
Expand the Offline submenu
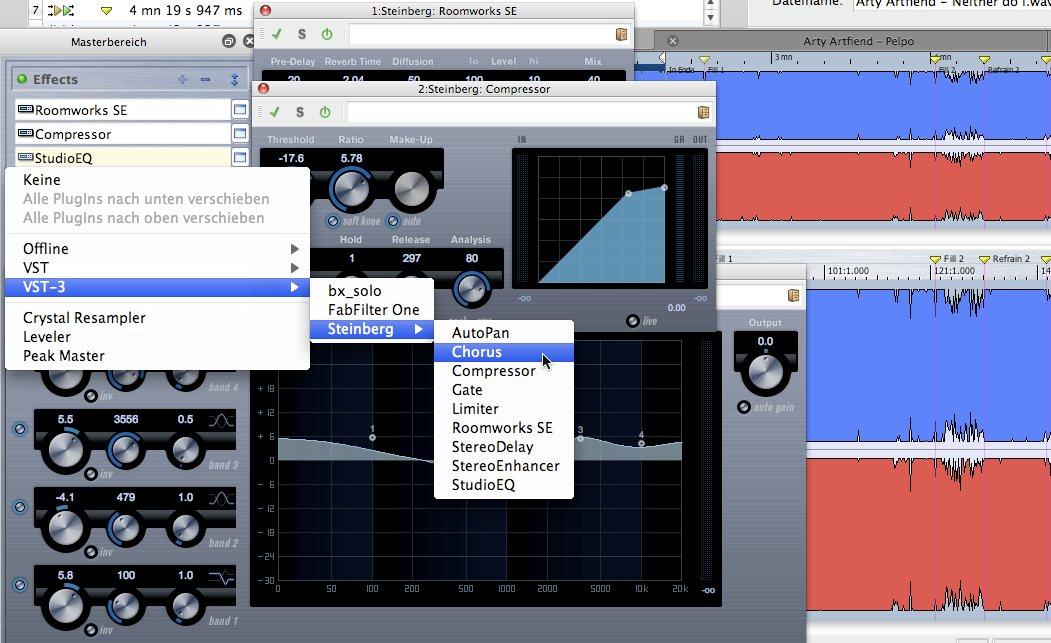(x=157, y=249)
